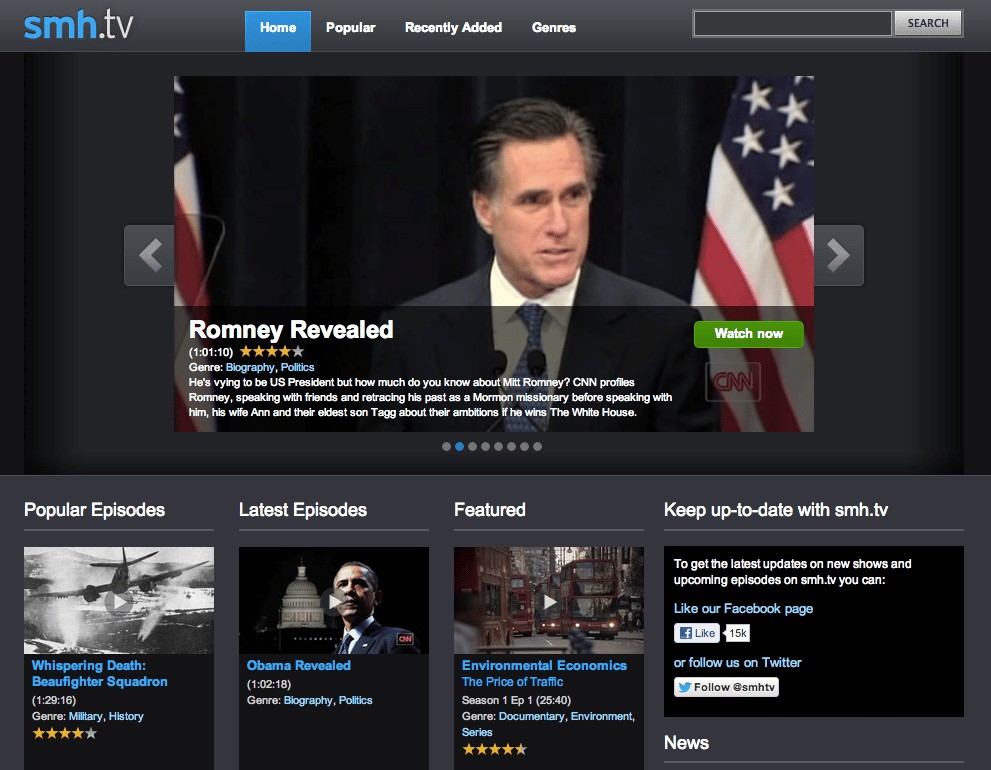
Task: Click (1:02:18) duration under Obama Revealed
Action: [269, 684]
